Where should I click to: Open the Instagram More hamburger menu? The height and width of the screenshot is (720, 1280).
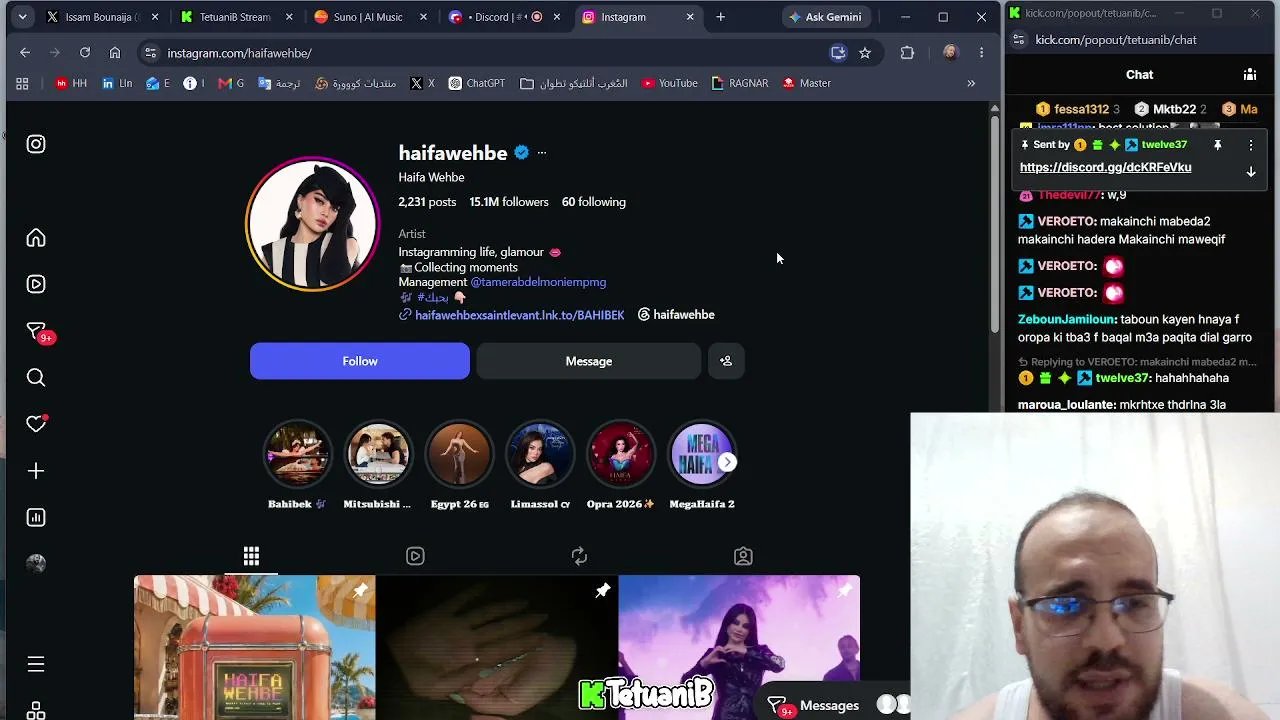coord(36,664)
